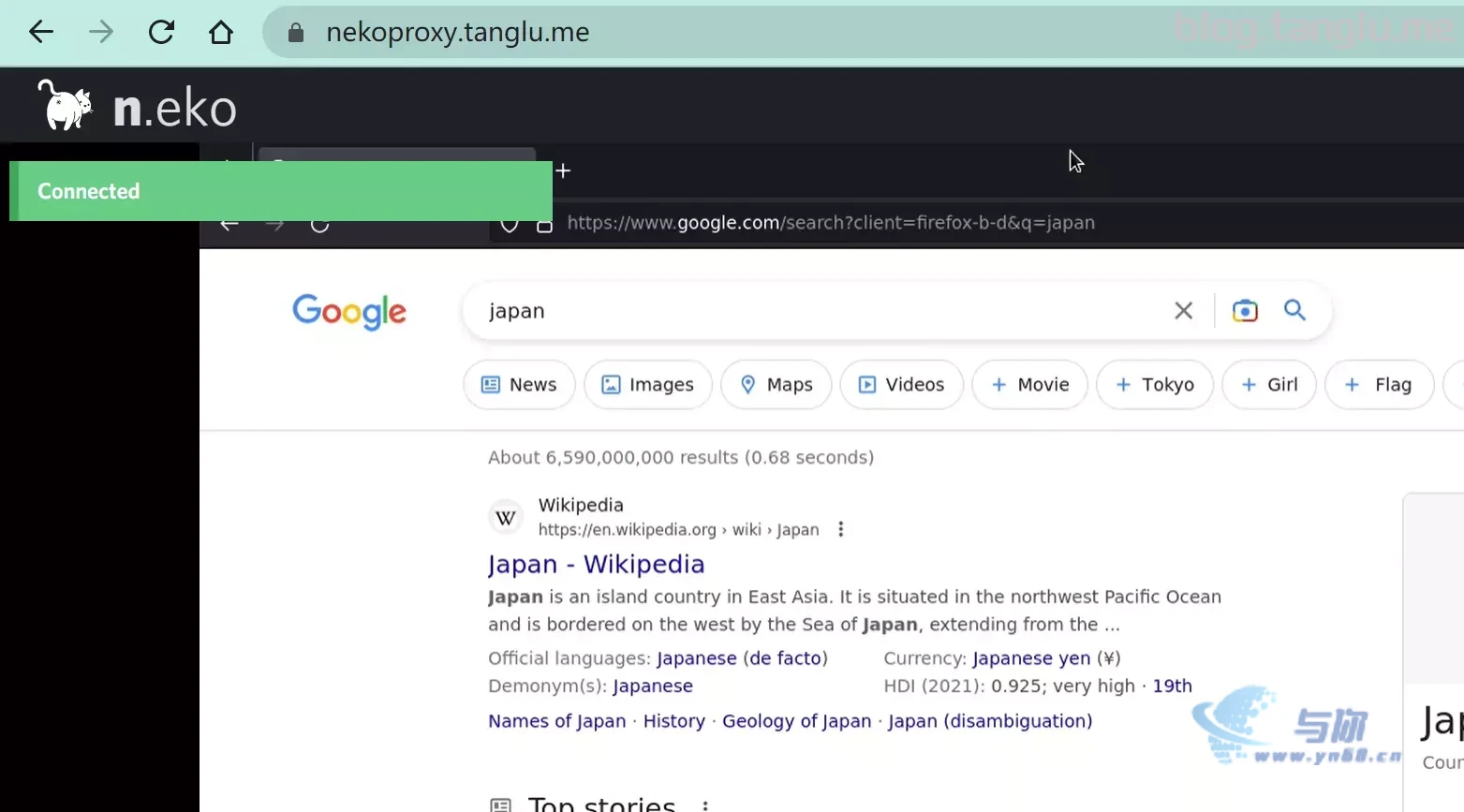Image resolution: width=1464 pixels, height=812 pixels.
Task: Follow the Japanese official language link
Action: click(x=696, y=658)
